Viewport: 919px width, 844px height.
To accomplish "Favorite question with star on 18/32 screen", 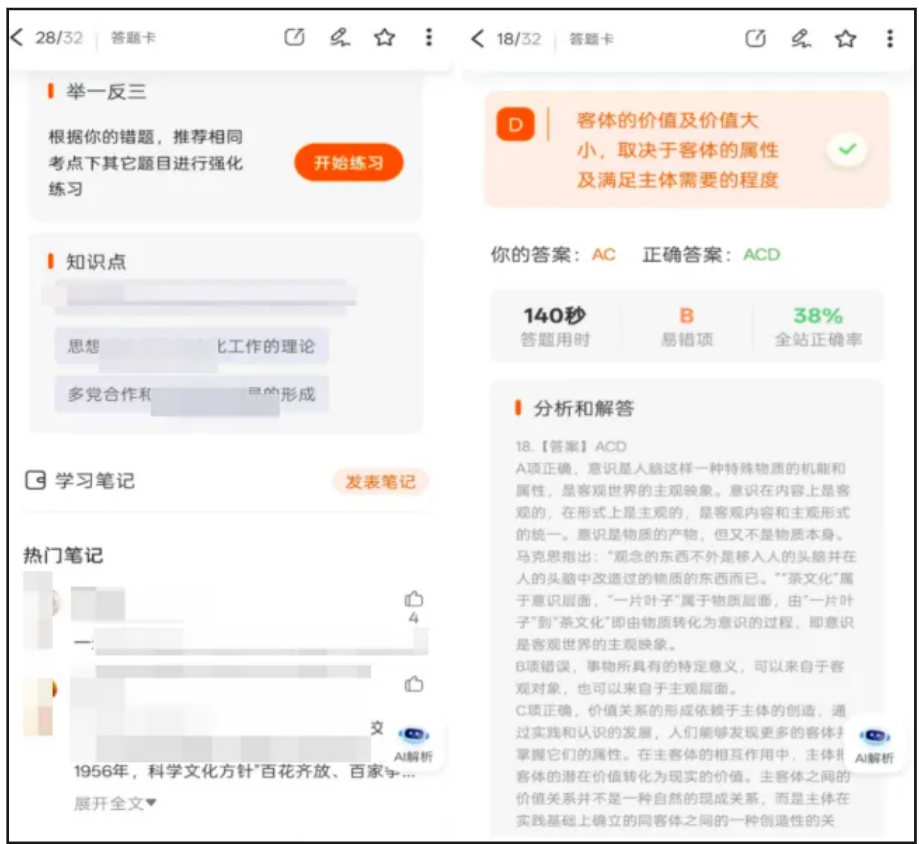I will pos(846,39).
